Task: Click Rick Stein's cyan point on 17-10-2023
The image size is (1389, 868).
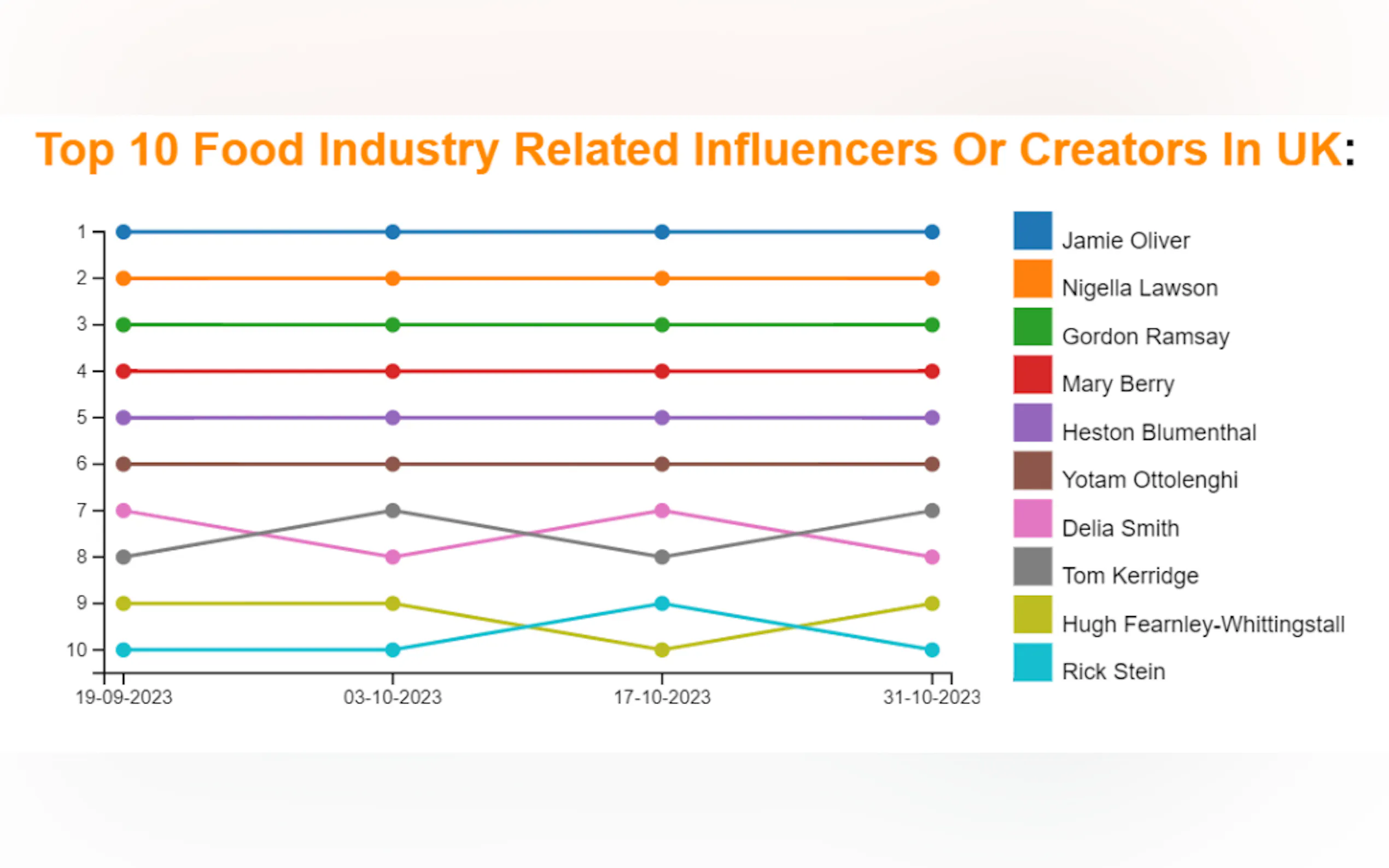Action: click(662, 603)
